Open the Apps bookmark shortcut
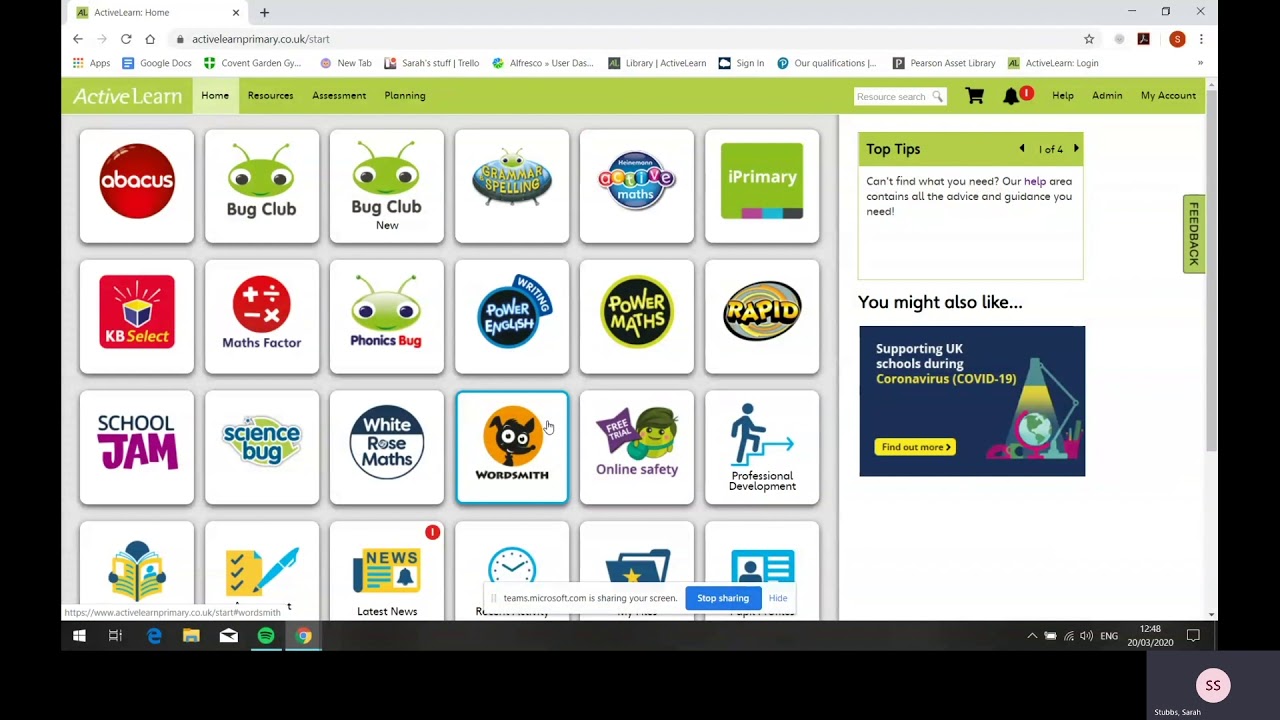Viewport: 1280px width, 720px height. pyautogui.click(x=91, y=63)
